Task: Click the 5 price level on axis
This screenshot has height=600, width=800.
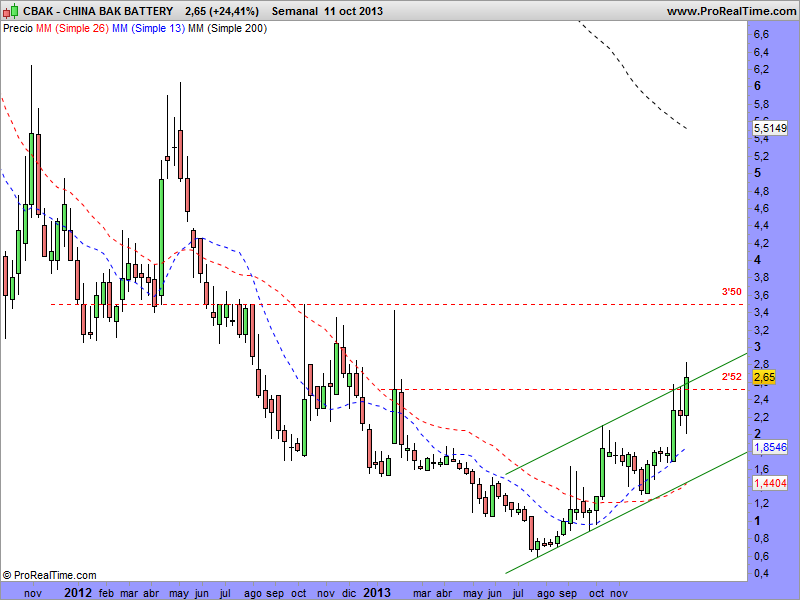Action: (x=757, y=172)
